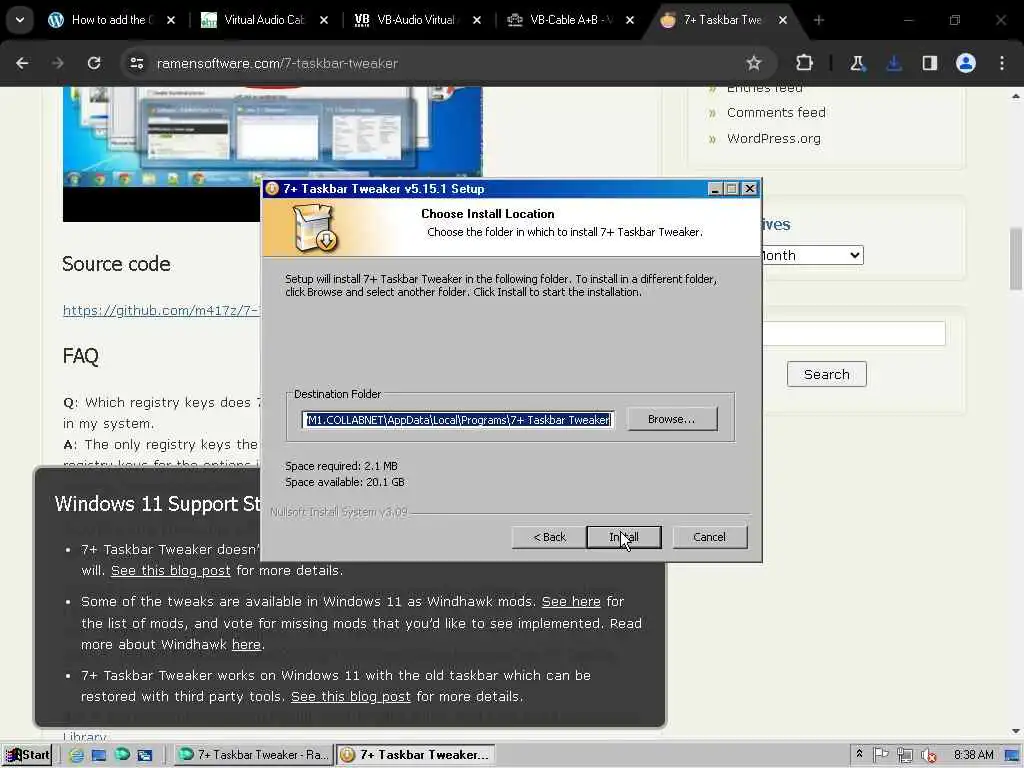Screen dimensions: 1024x768
Task: Close the VB-Audio Virtual tab
Action: pyautogui.click(x=477, y=20)
